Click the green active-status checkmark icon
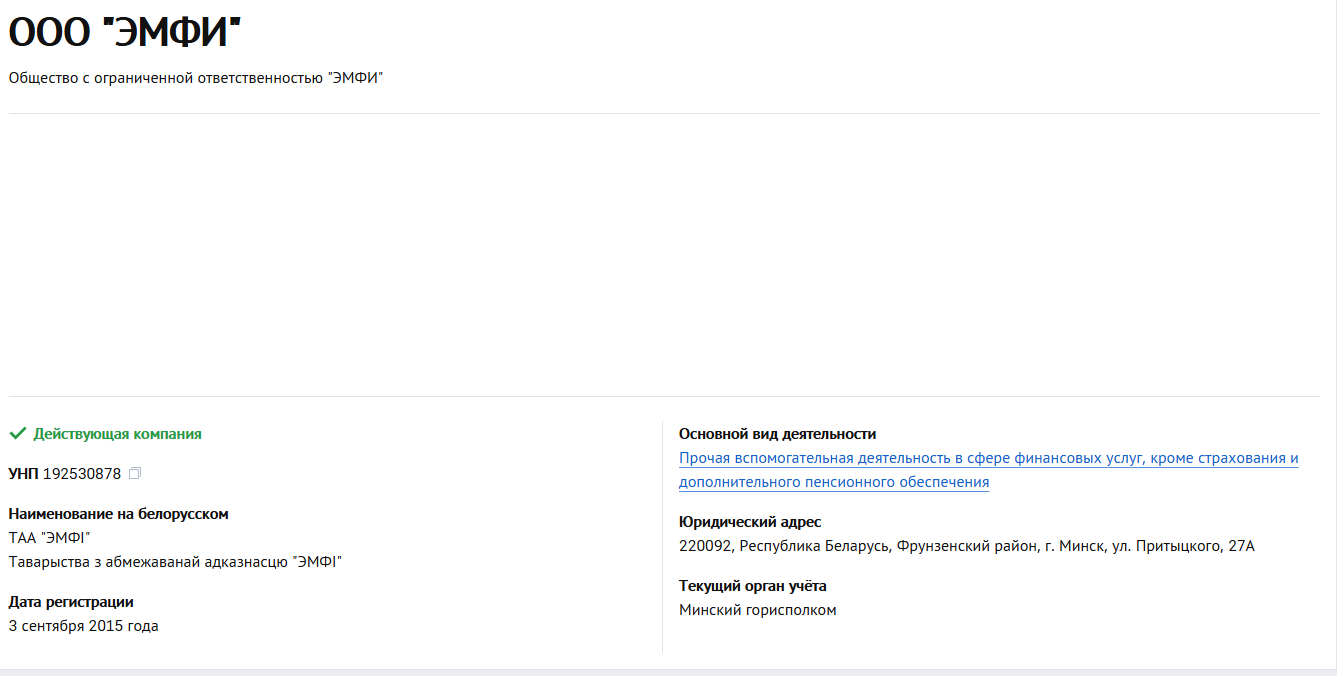This screenshot has height=676, width=1337. point(17,434)
